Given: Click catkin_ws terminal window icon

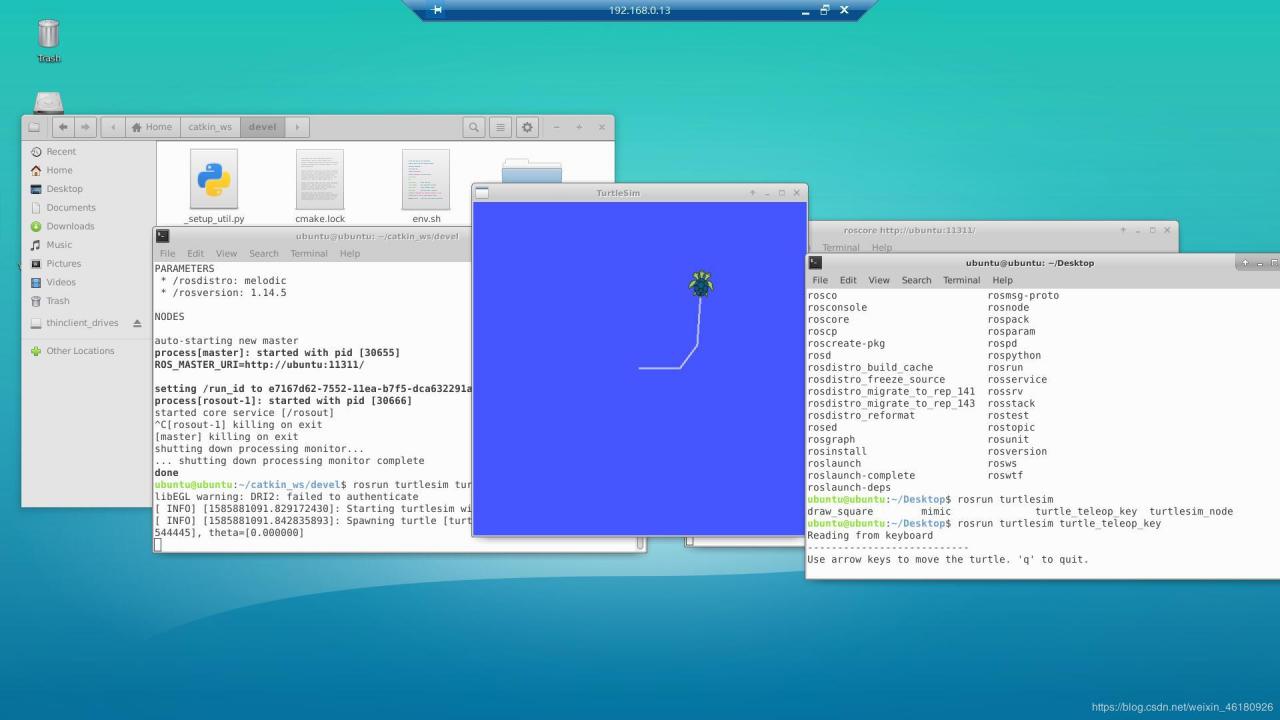Looking at the screenshot, I should pyautogui.click(x=163, y=236).
